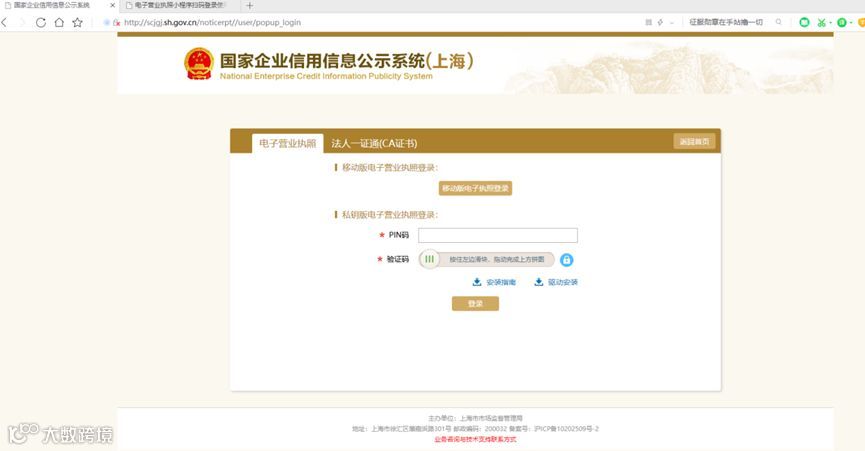Click the National Enterprise Credit Information subtitle
Viewport: 865px width, 451px height.
[326, 76]
